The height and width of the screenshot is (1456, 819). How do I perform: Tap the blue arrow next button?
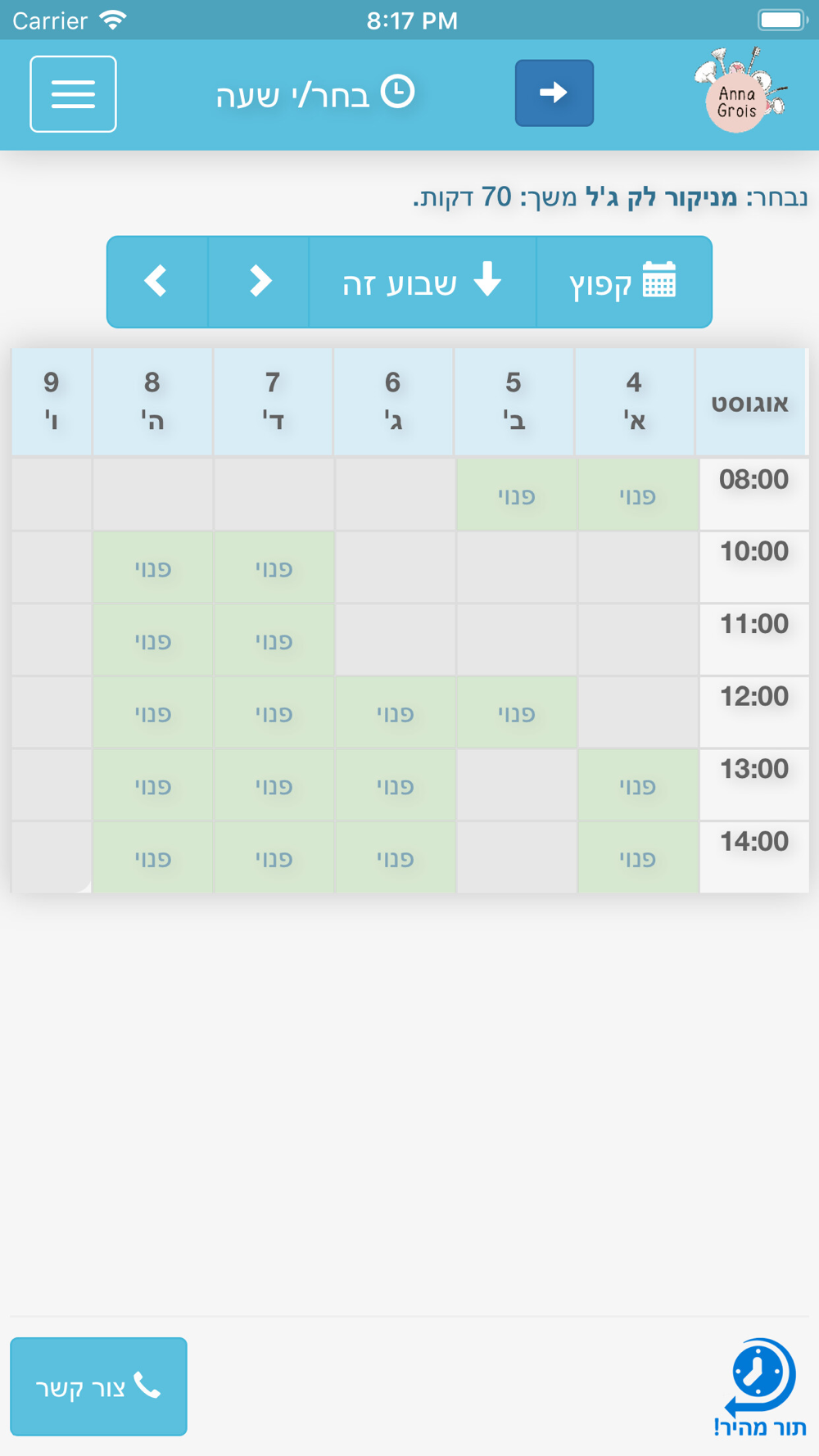[x=554, y=93]
